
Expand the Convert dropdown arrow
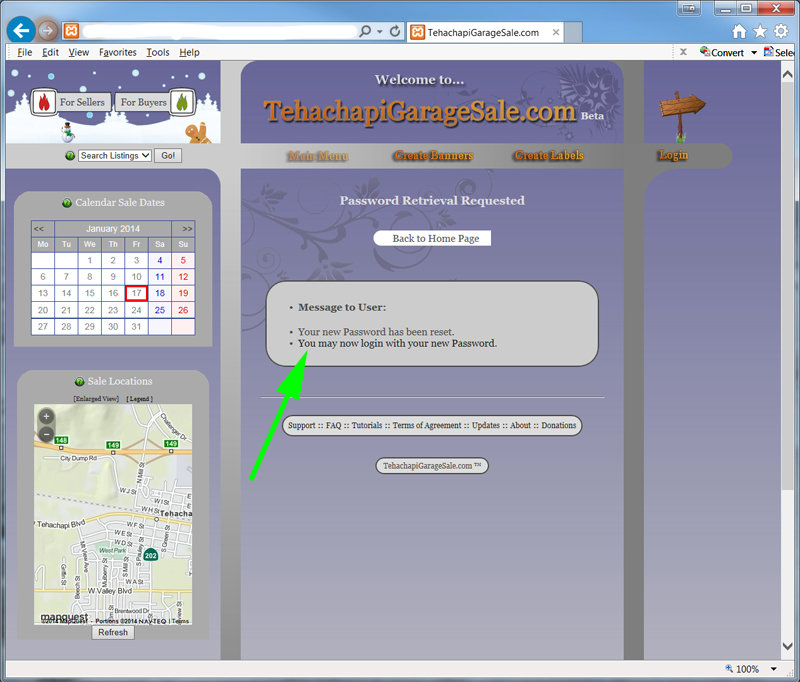pyautogui.click(x=754, y=53)
